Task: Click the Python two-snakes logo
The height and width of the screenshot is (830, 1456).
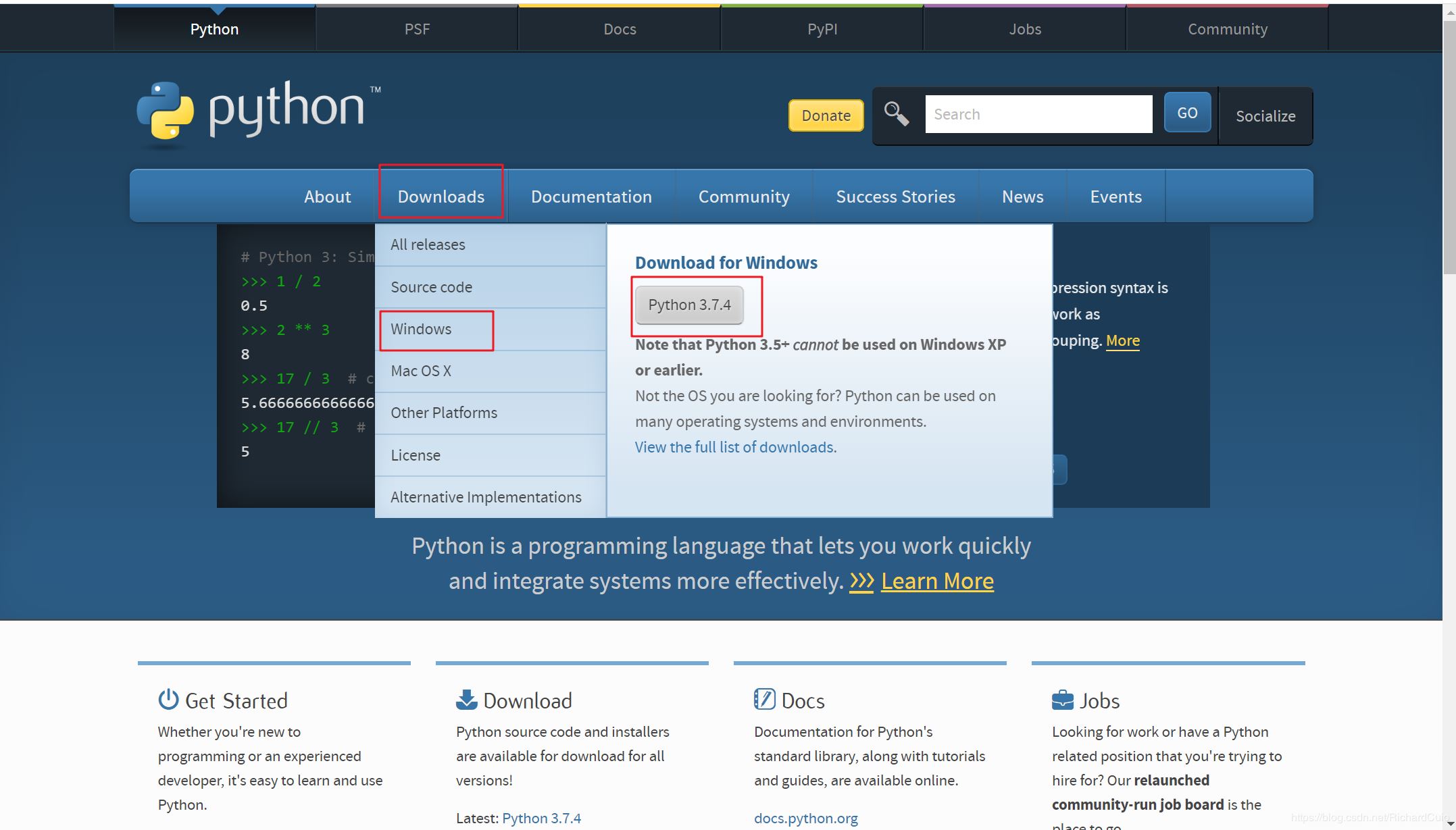Action: pos(164,113)
